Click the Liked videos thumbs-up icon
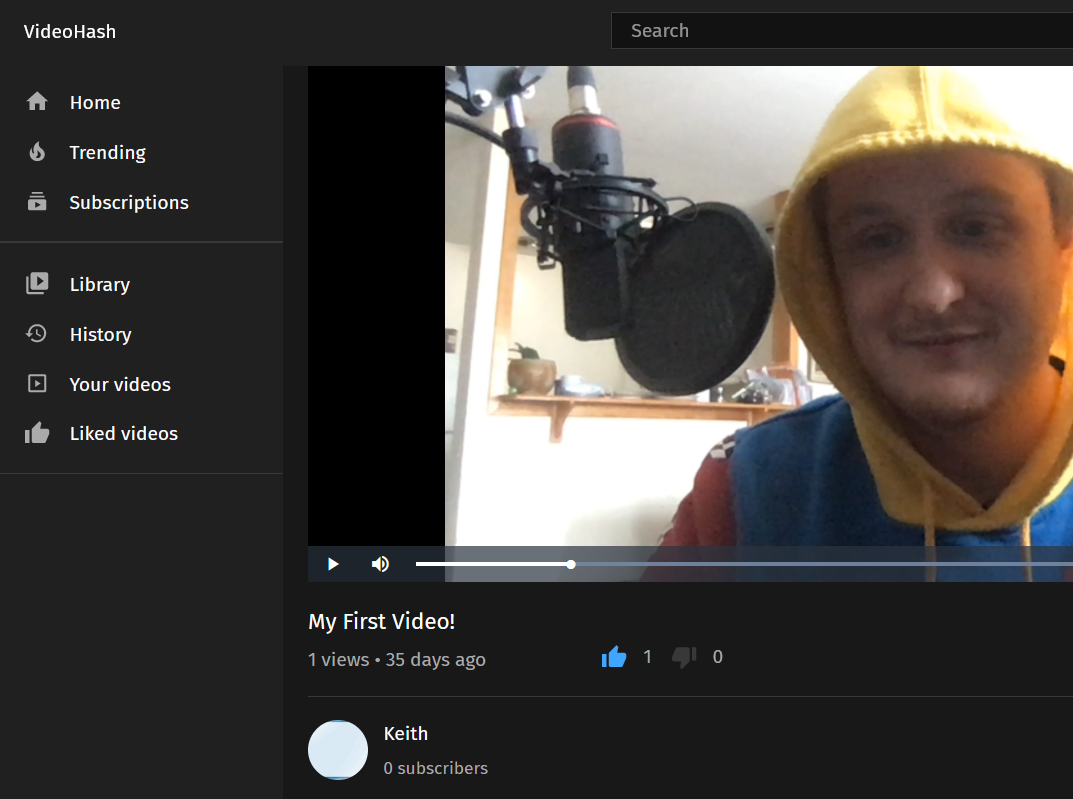 point(37,433)
